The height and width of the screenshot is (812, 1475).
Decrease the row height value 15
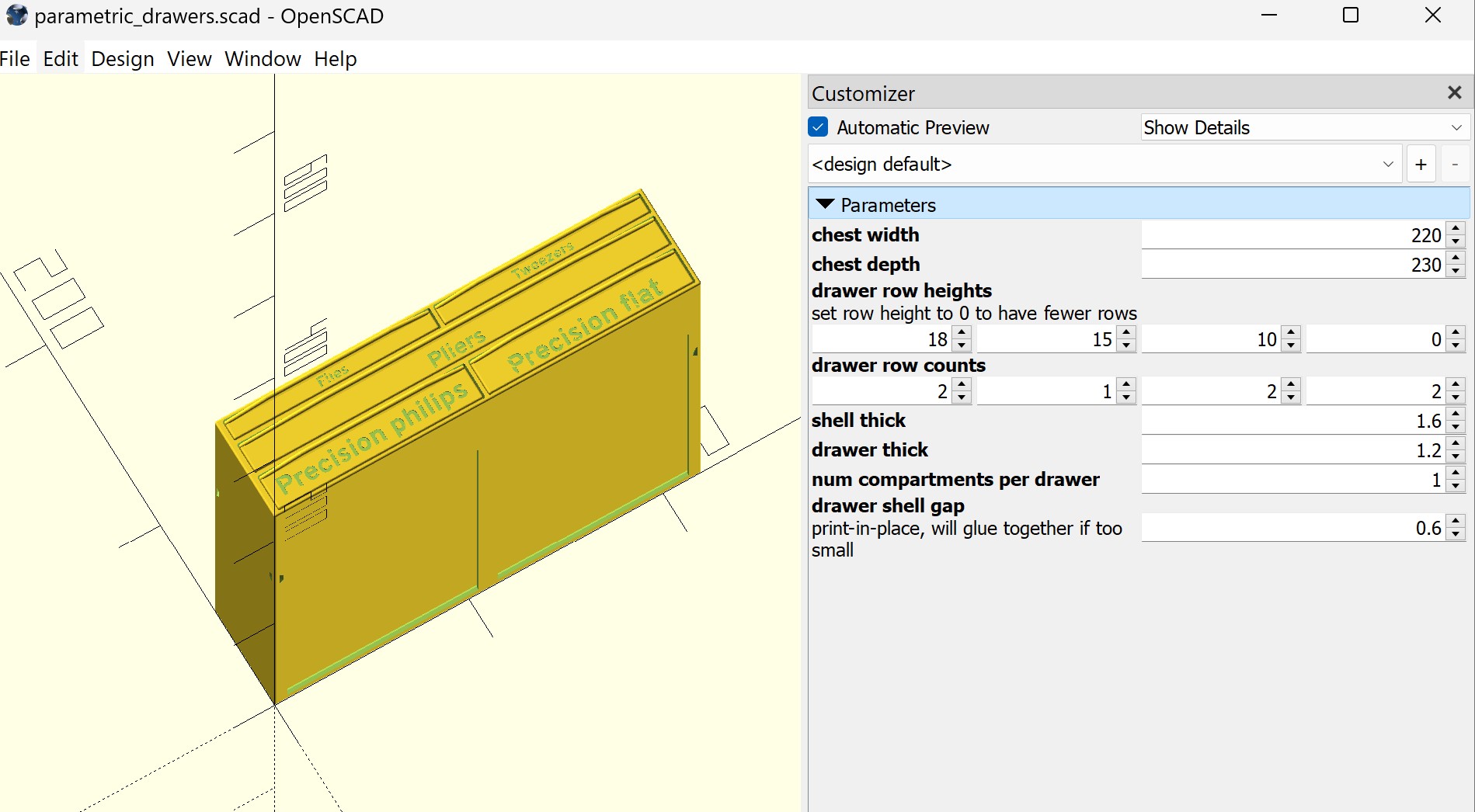click(1126, 346)
